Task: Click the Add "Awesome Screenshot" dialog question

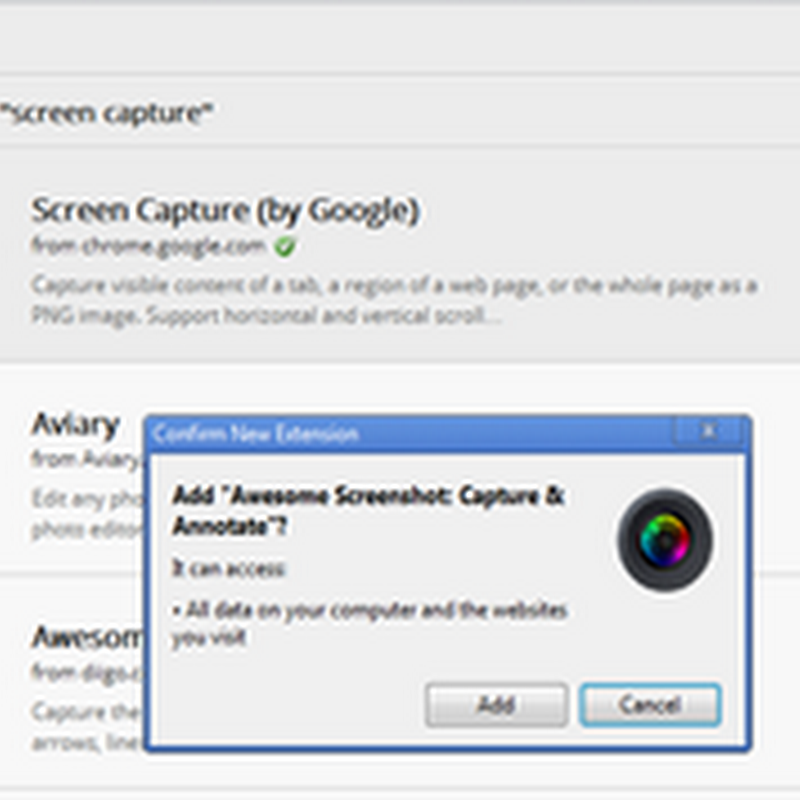Action: click(368, 510)
